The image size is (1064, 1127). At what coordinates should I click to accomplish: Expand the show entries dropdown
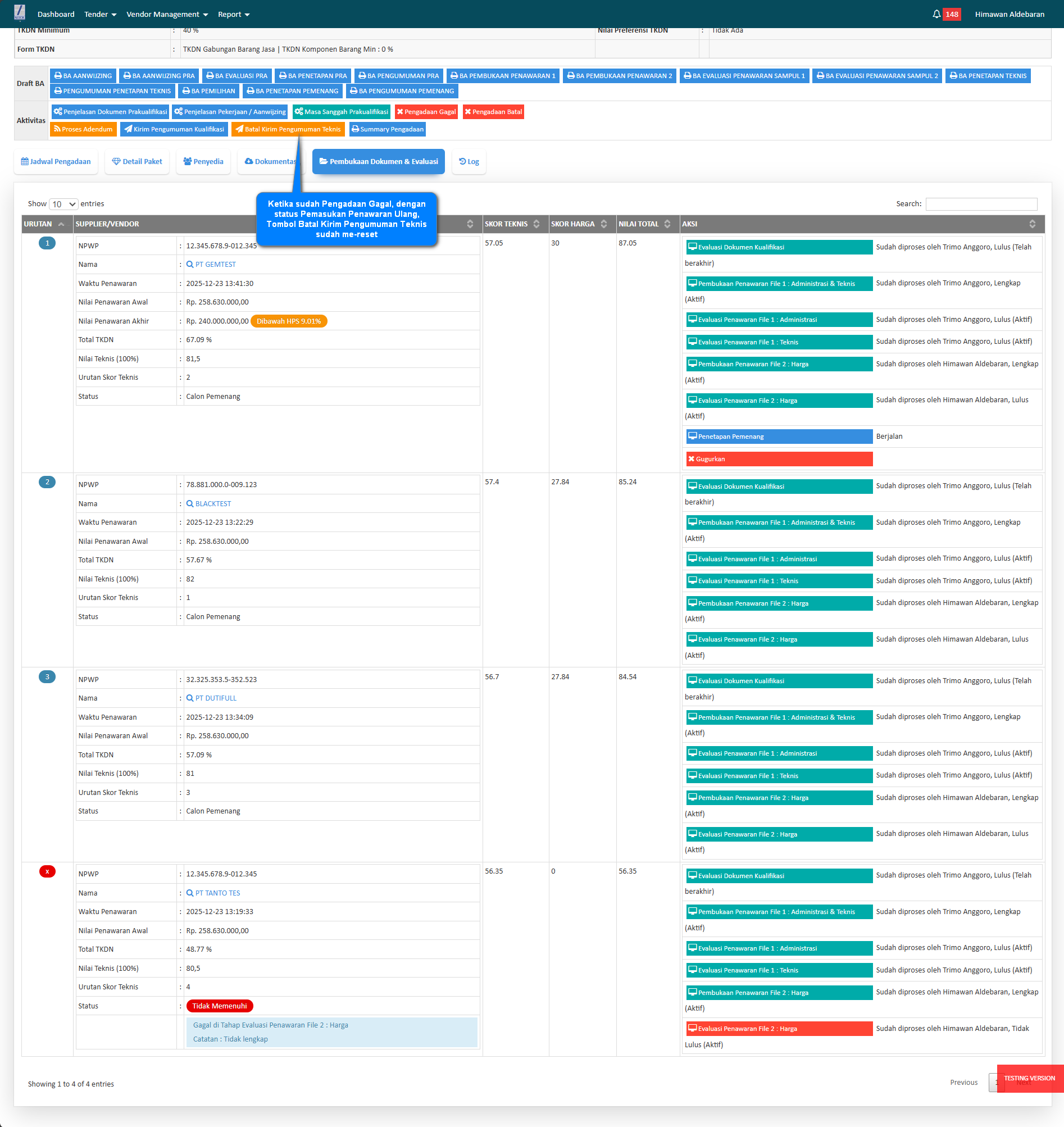coord(63,204)
